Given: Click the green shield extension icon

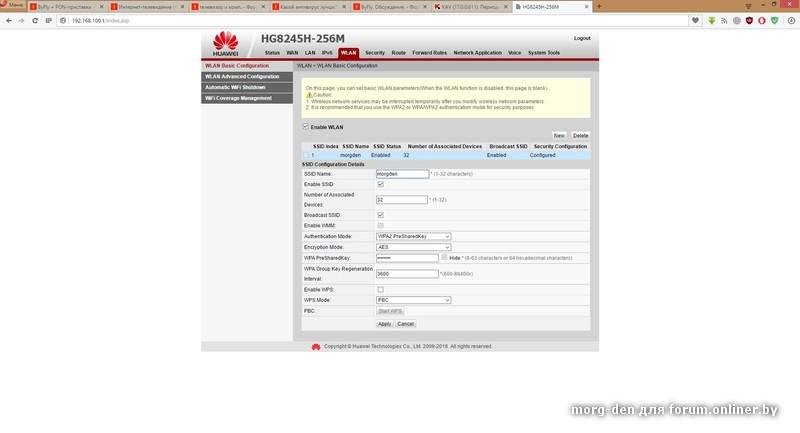Looking at the screenshot, I should coord(774,21).
